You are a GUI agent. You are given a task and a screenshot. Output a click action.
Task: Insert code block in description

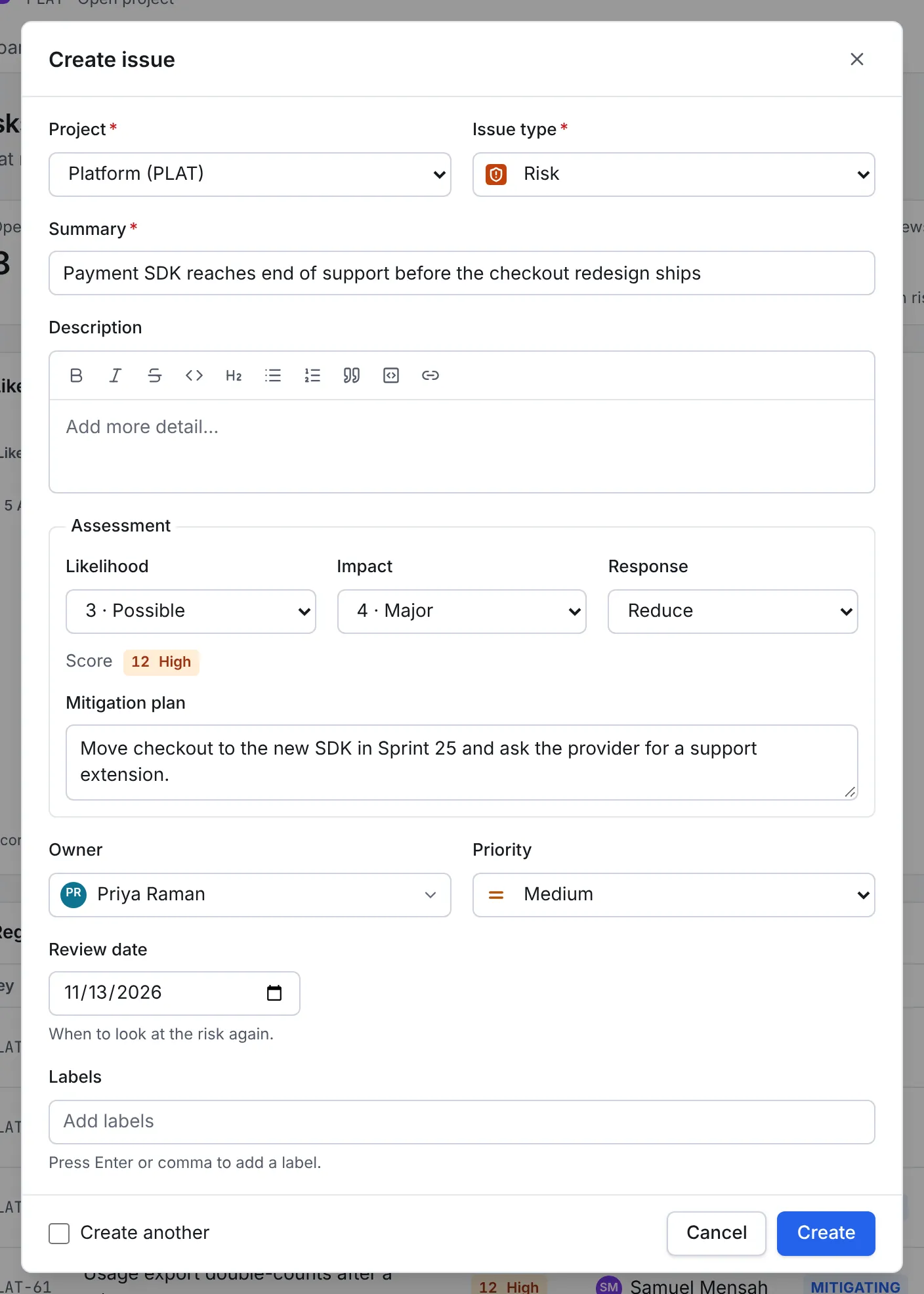[x=391, y=375]
